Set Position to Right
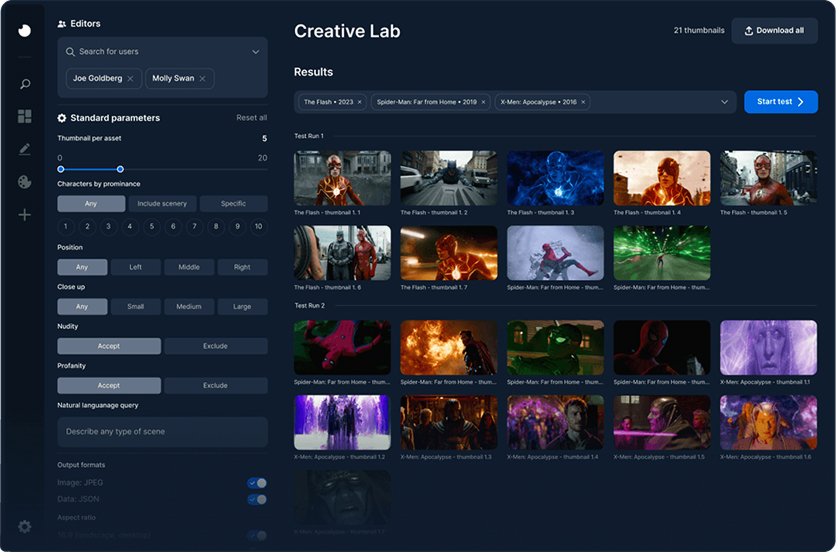The image size is (836, 552). pyautogui.click(x=243, y=267)
